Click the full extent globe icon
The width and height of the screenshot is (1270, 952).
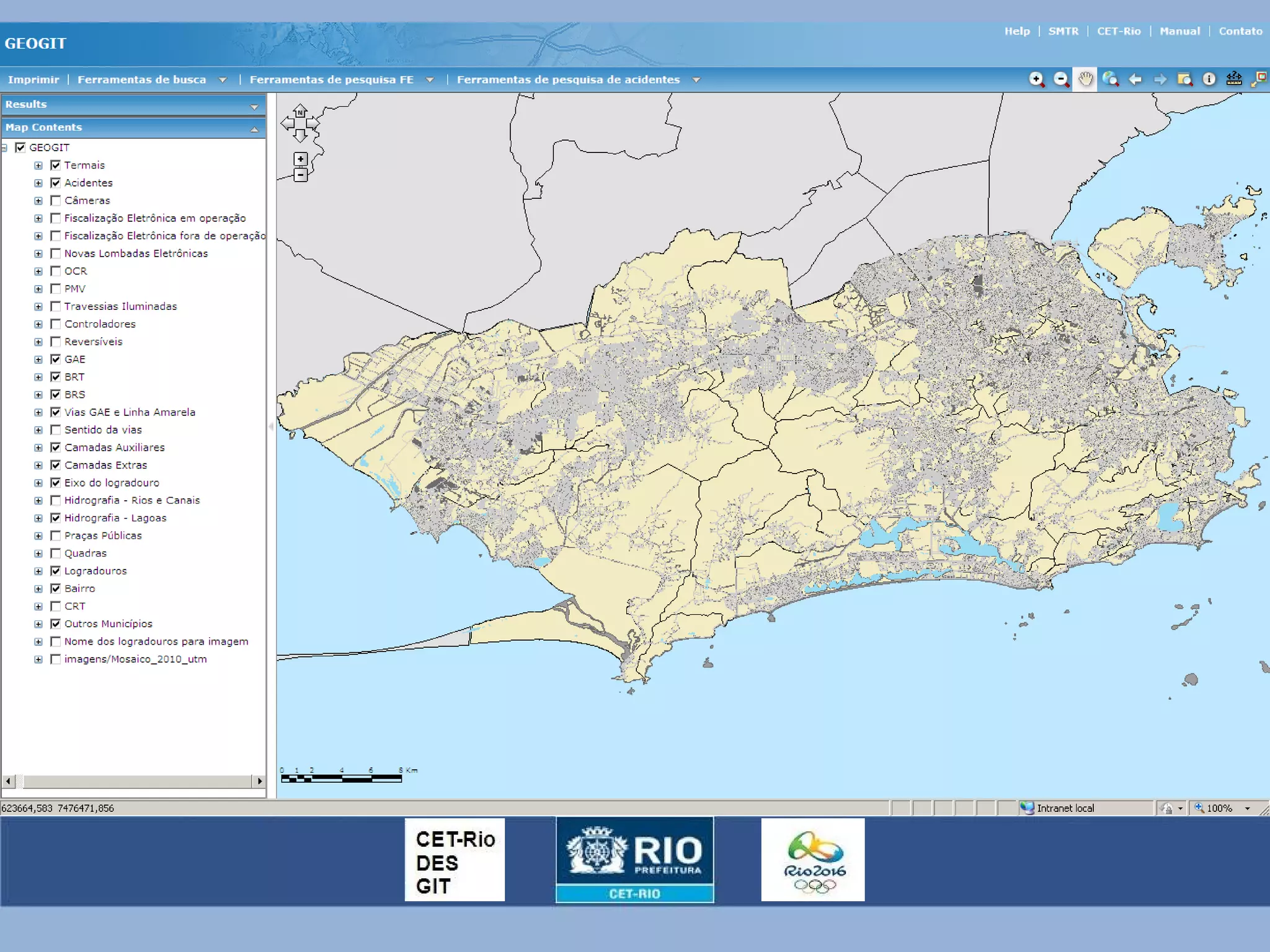pos(1110,79)
